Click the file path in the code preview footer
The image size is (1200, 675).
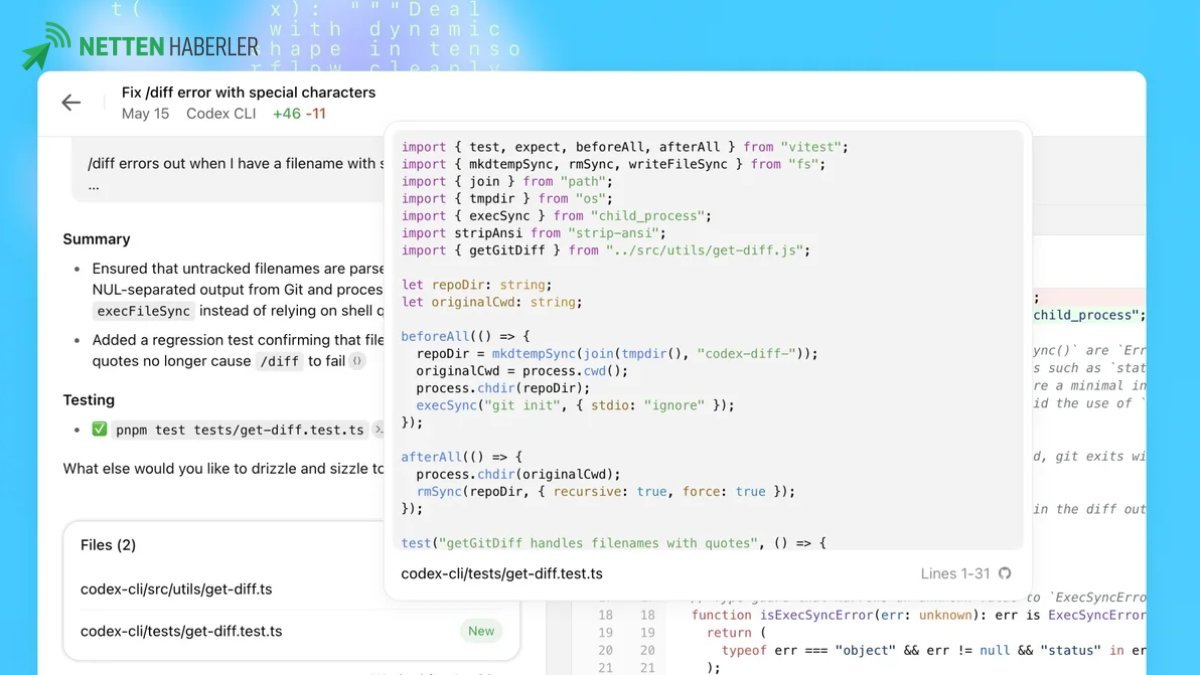point(502,574)
